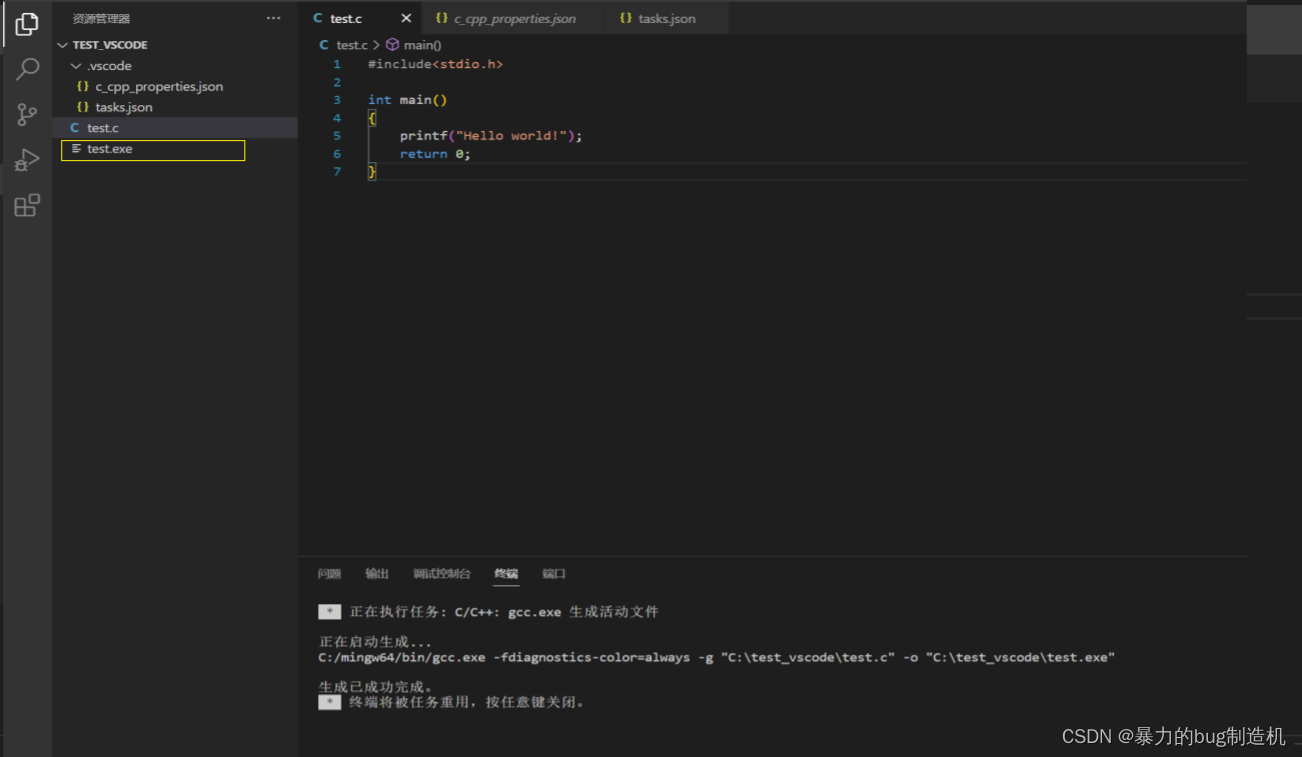Open tasks.json in the file tree

pos(124,107)
